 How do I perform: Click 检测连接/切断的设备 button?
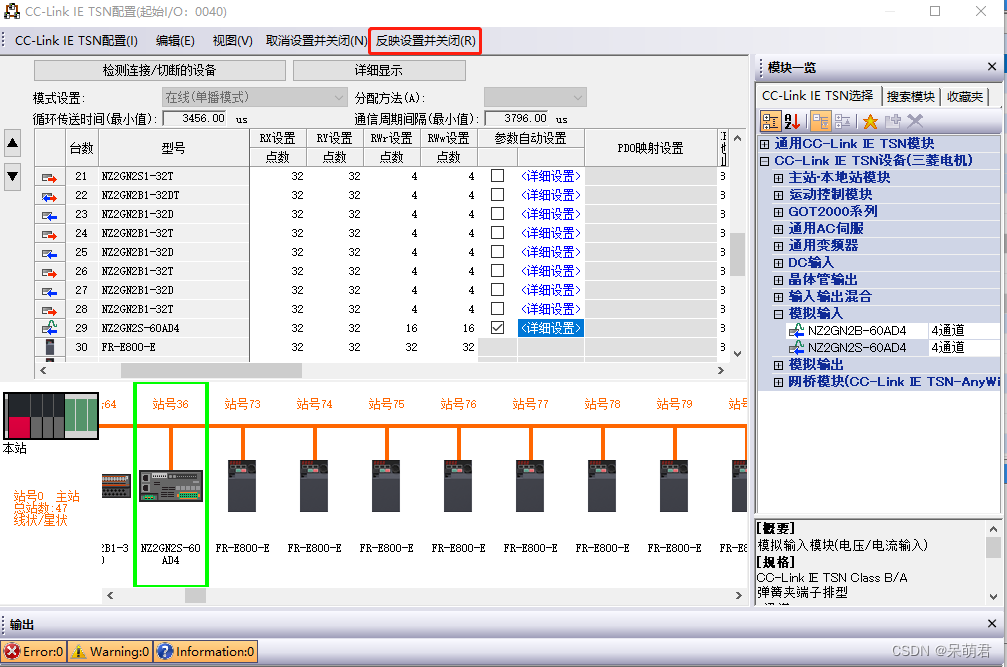coord(160,70)
